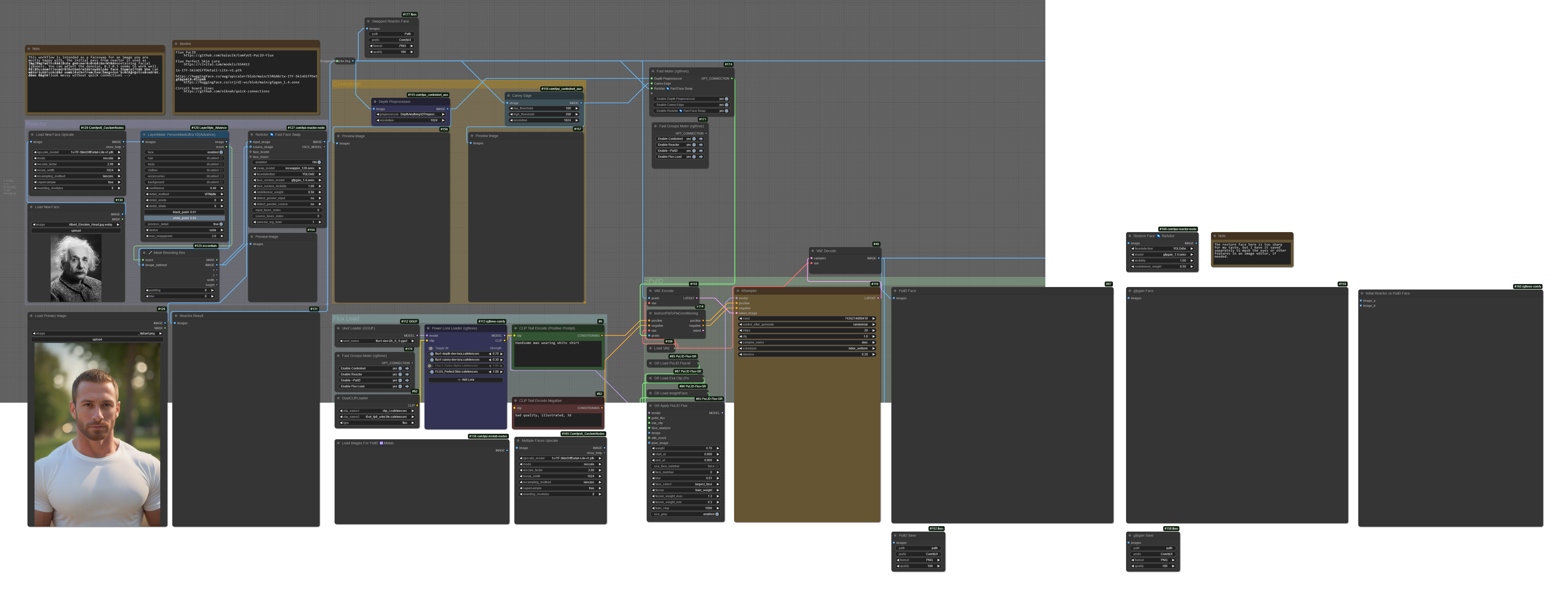Open the image file dropdown in Load New Face
Screen dimensions: 1568x604
click(x=76, y=224)
